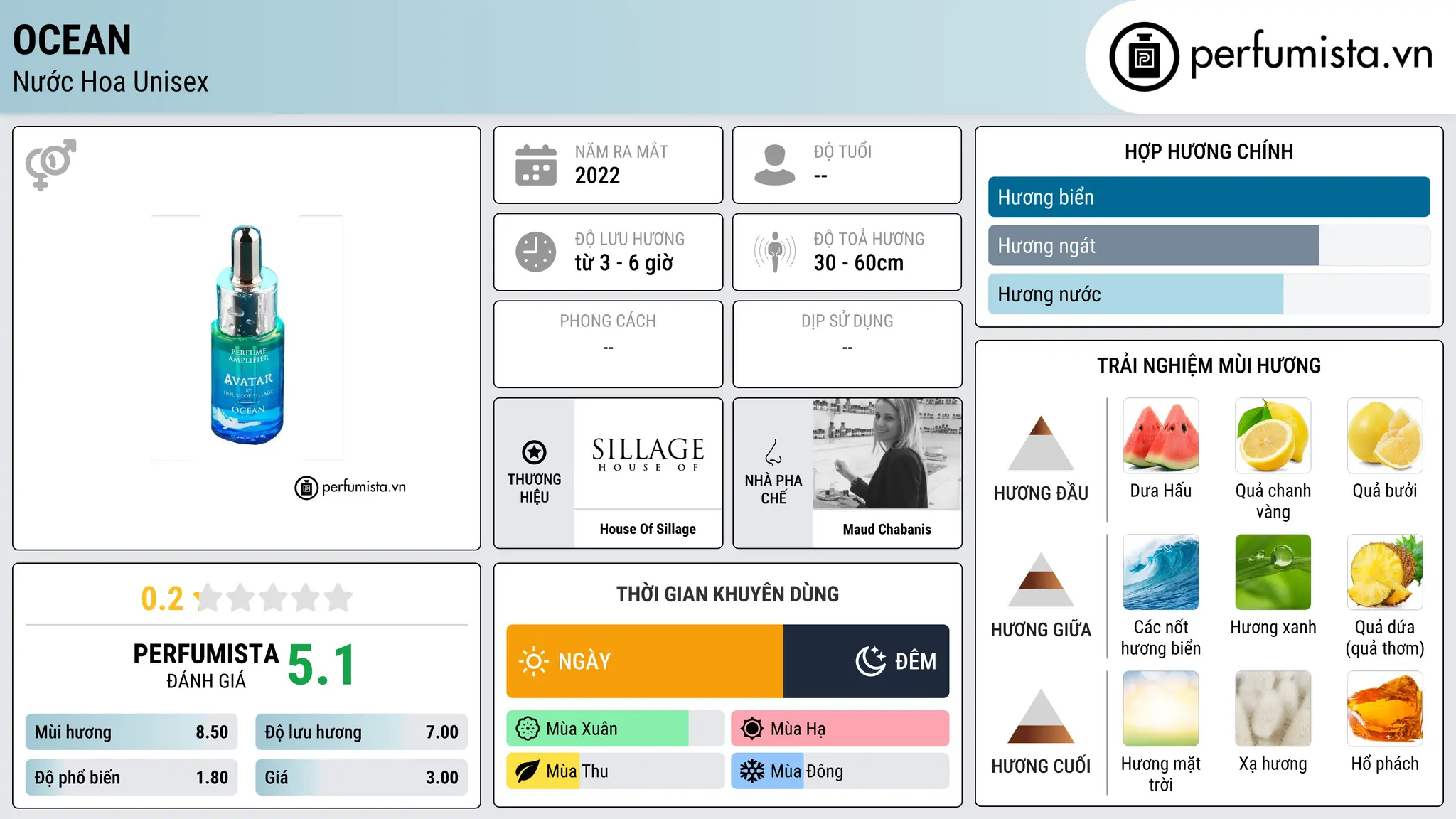
Task: Click the release year value 2022
Action: pyautogui.click(x=597, y=176)
